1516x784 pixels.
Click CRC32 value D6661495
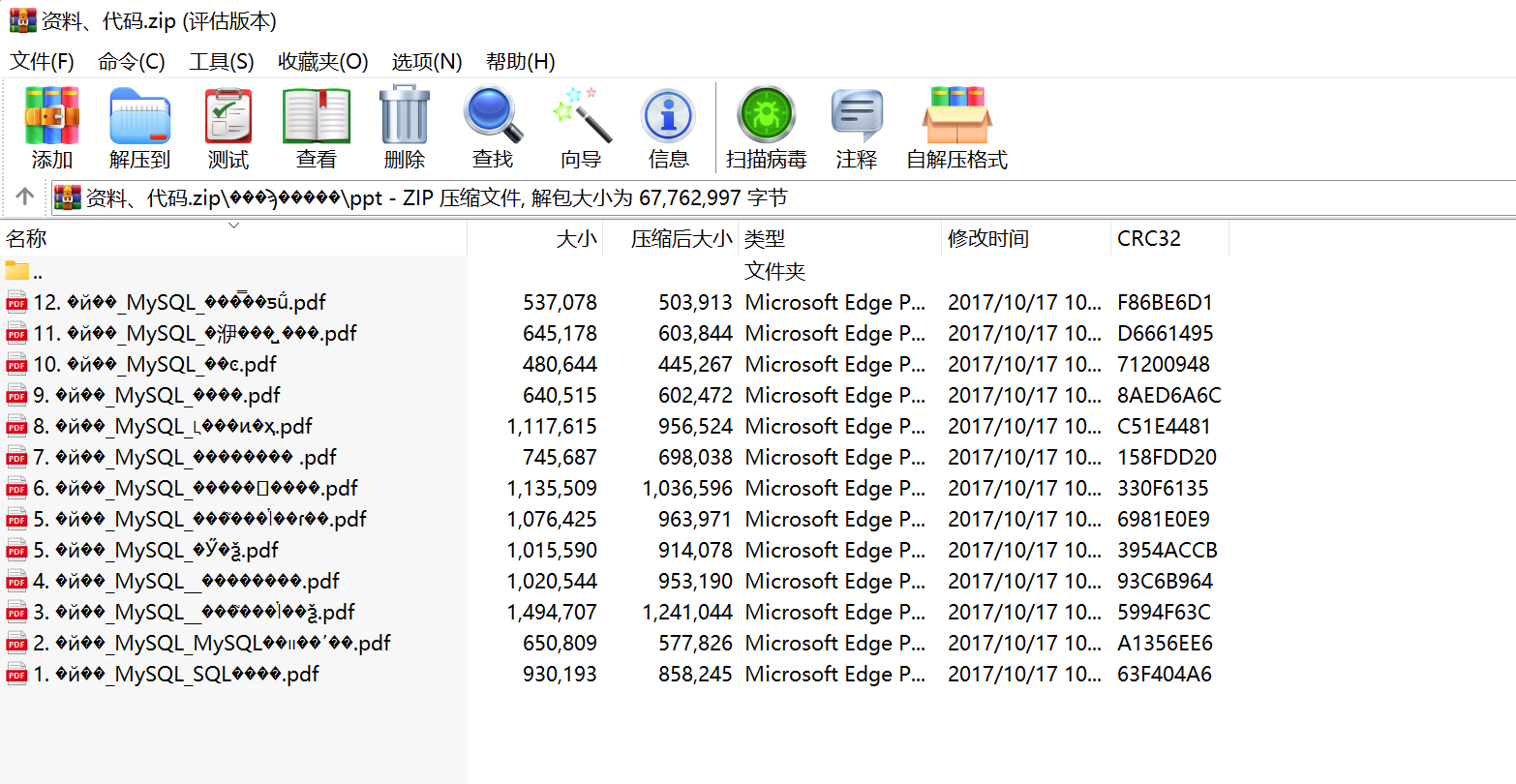tap(1165, 333)
